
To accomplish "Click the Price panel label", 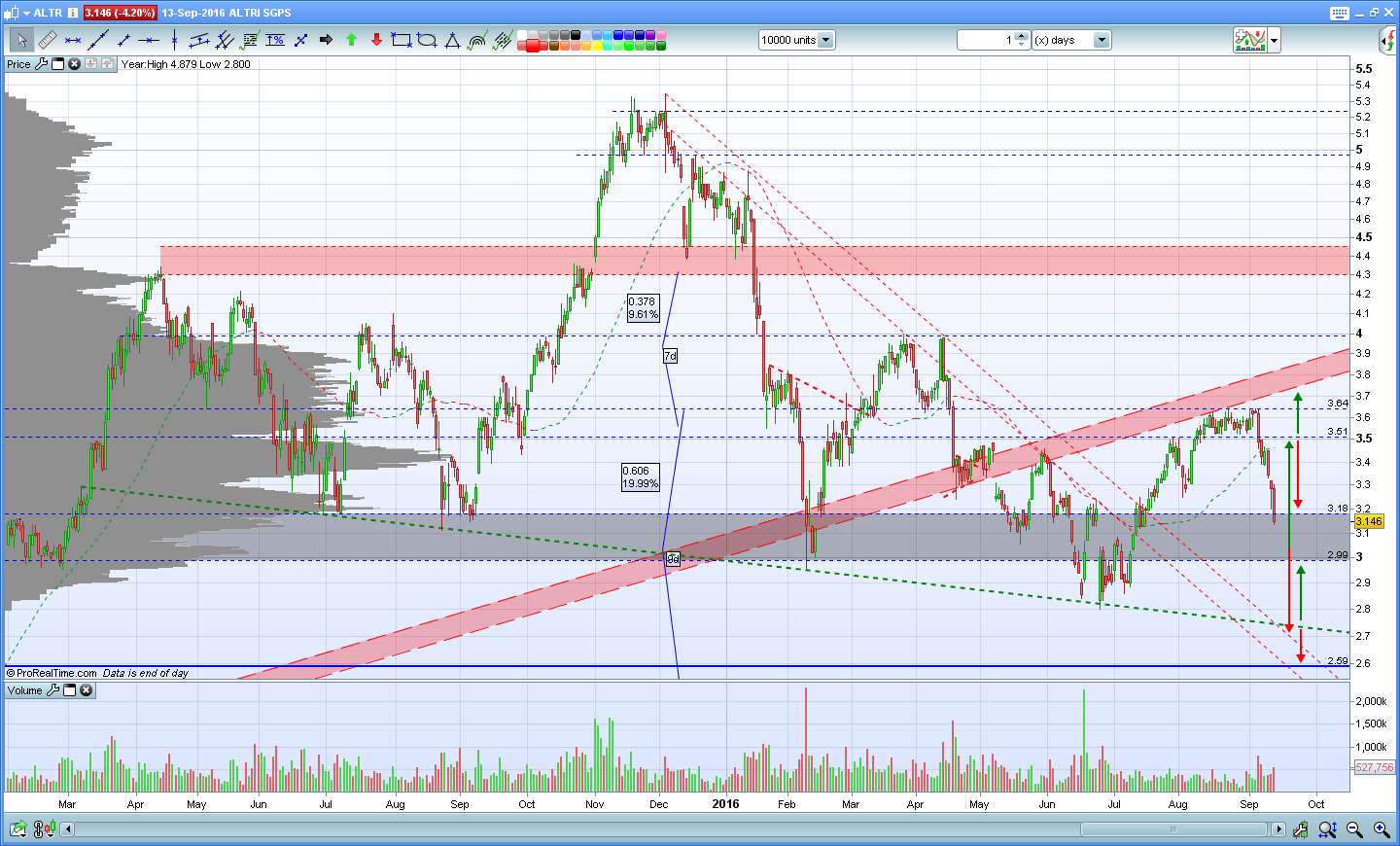I will coord(18,64).
